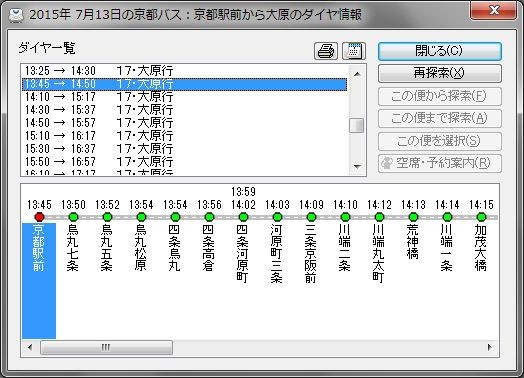Click the この便を選択(S) button
The width and height of the screenshot is (524, 378).
[x=440, y=141]
